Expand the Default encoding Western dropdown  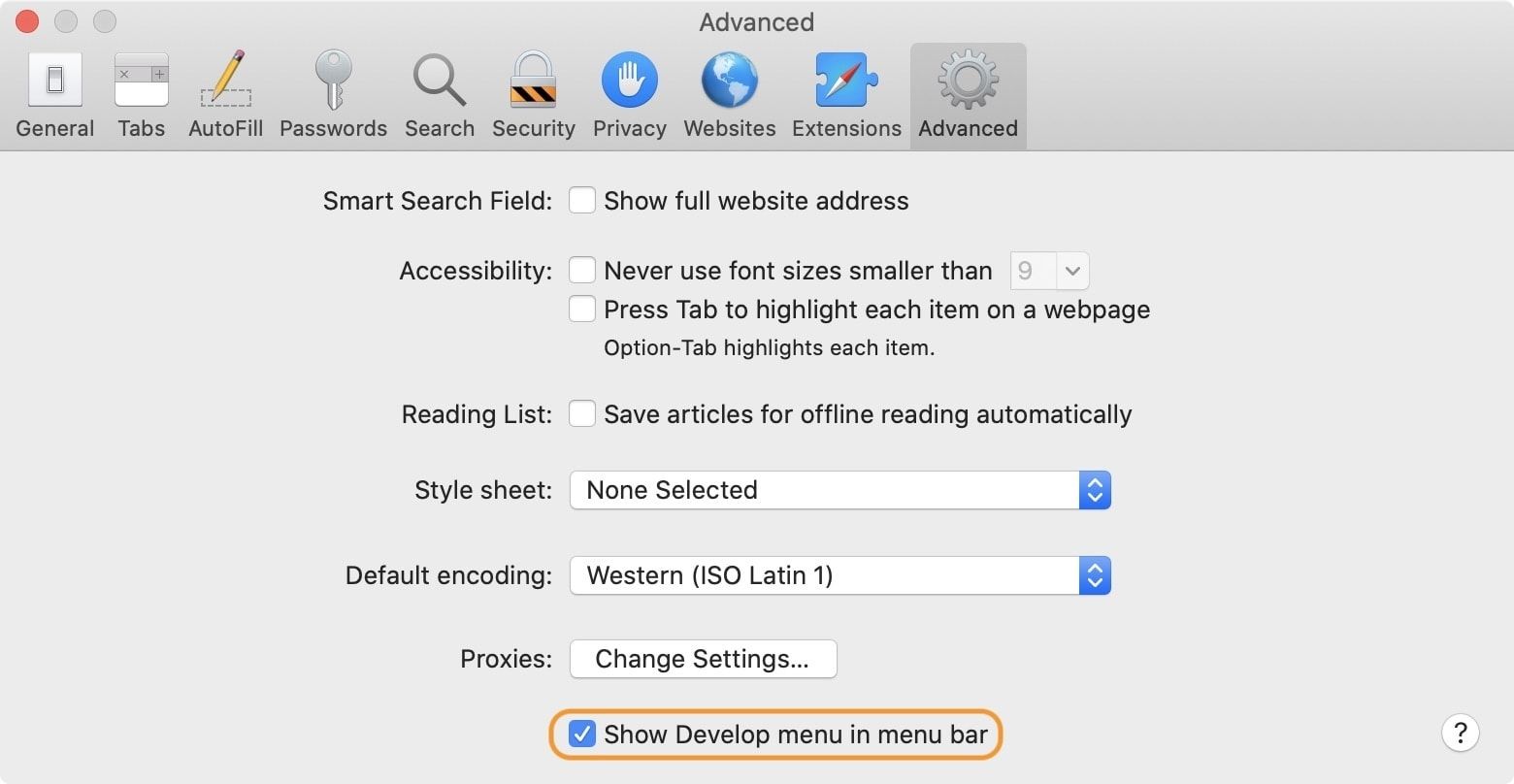click(x=839, y=575)
